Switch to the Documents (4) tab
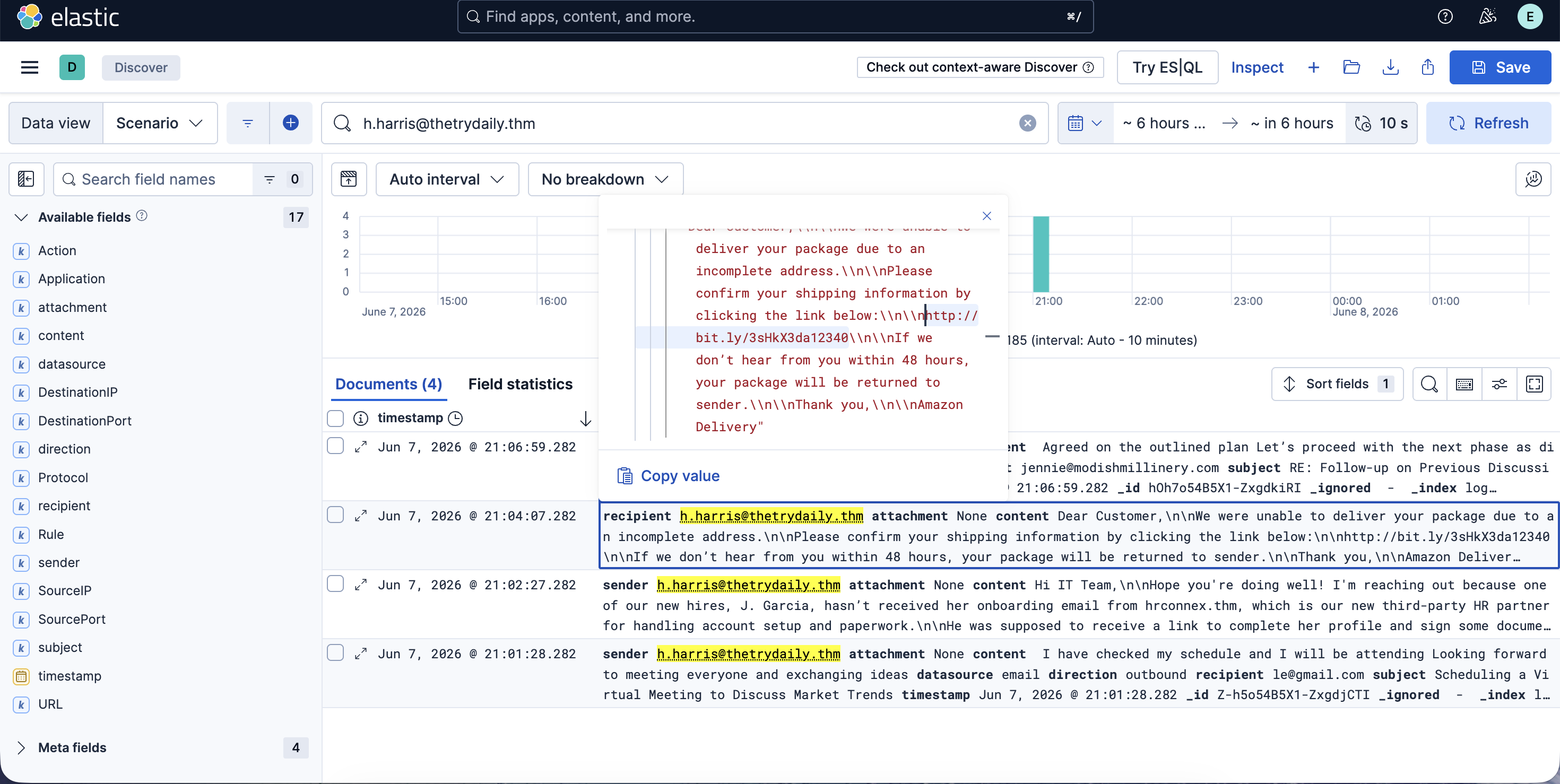The image size is (1560, 784). pyautogui.click(x=389, y=384)
